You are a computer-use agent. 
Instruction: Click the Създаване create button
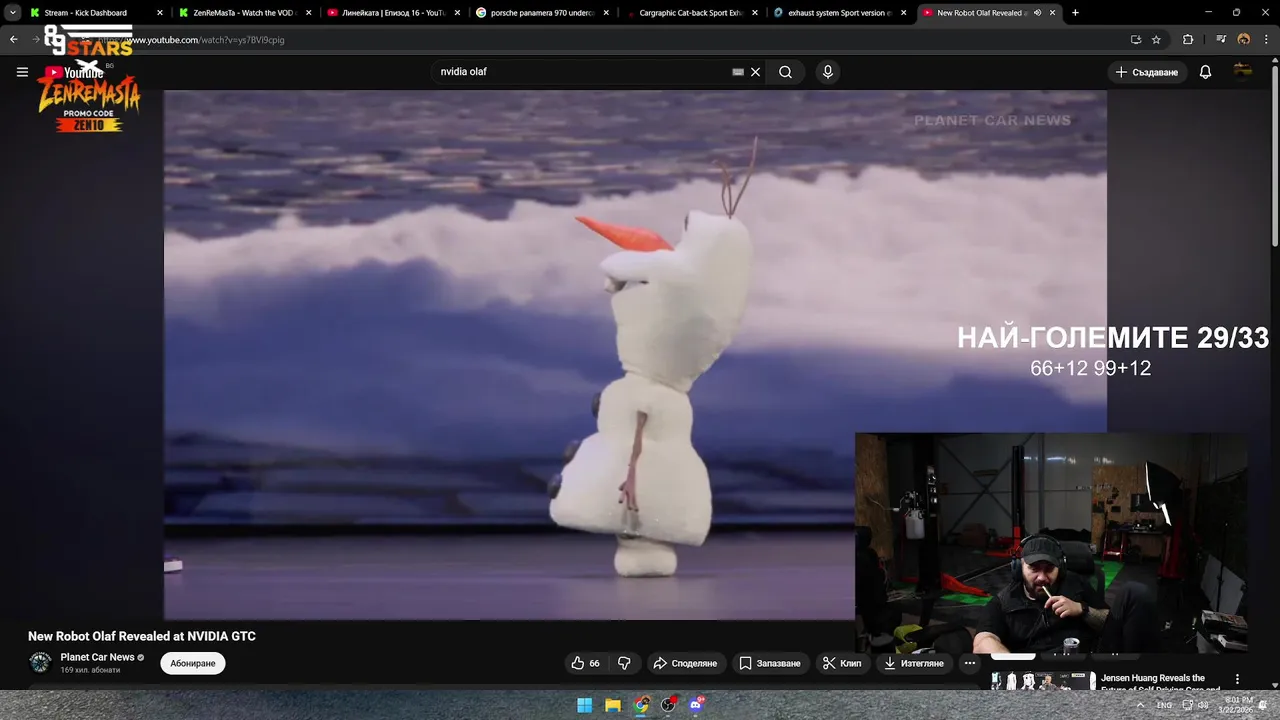(x=1147, y=72)
